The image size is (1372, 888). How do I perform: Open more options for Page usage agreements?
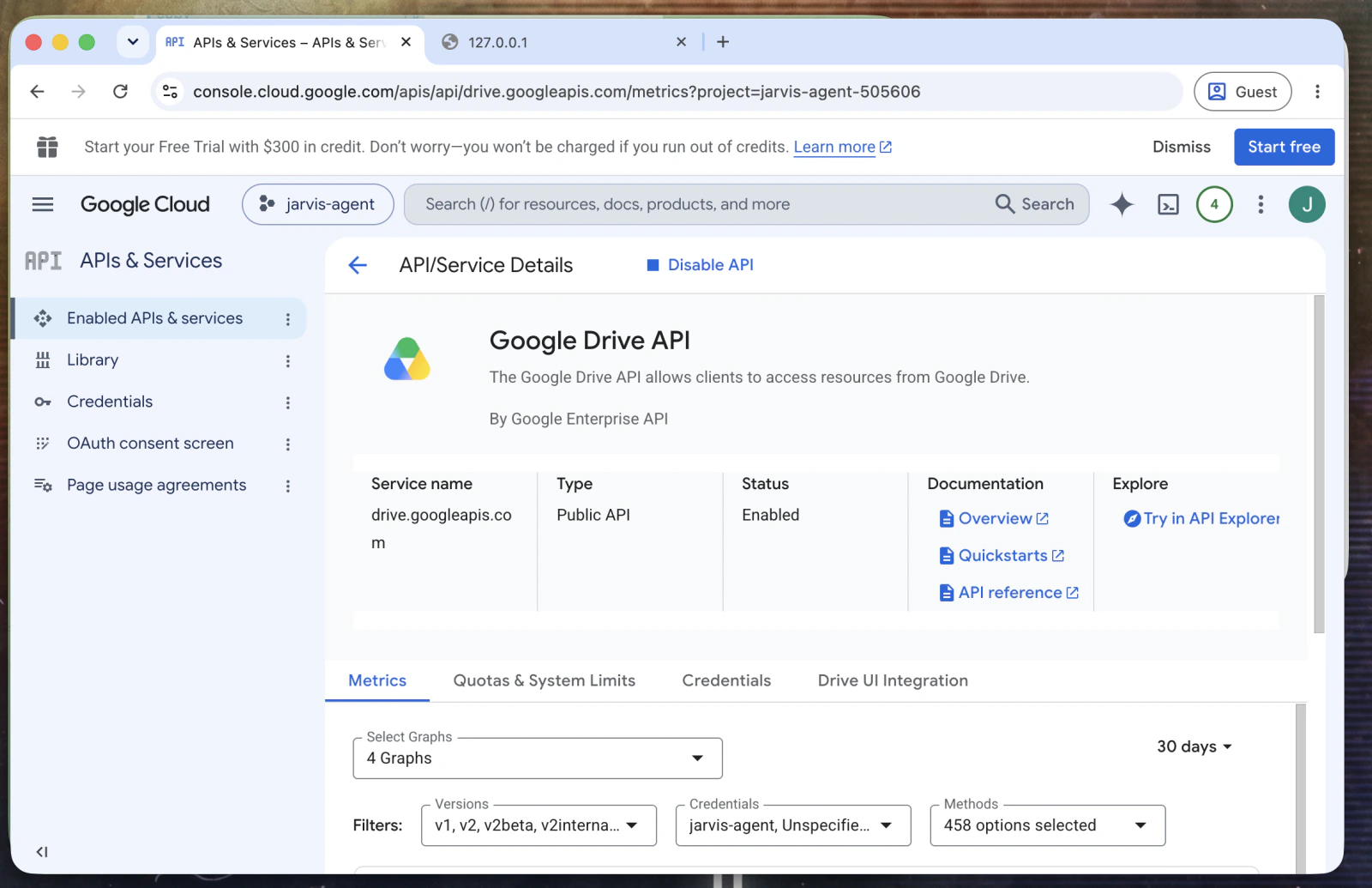tap(288, 486)
